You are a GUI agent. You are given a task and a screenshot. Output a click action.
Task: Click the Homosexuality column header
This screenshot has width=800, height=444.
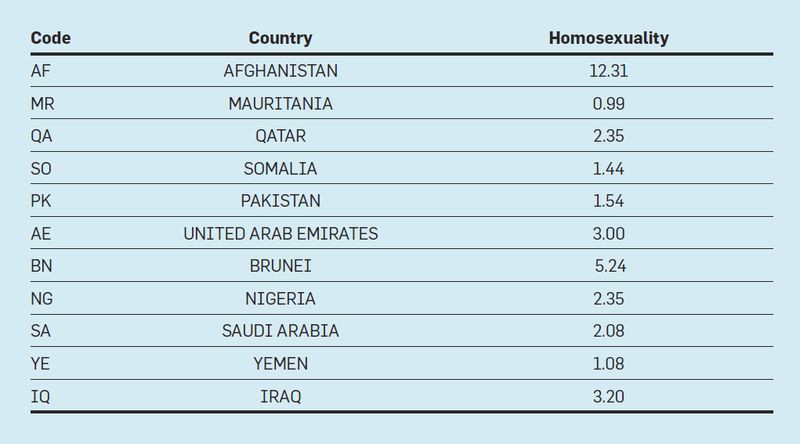tap(609, 38)
